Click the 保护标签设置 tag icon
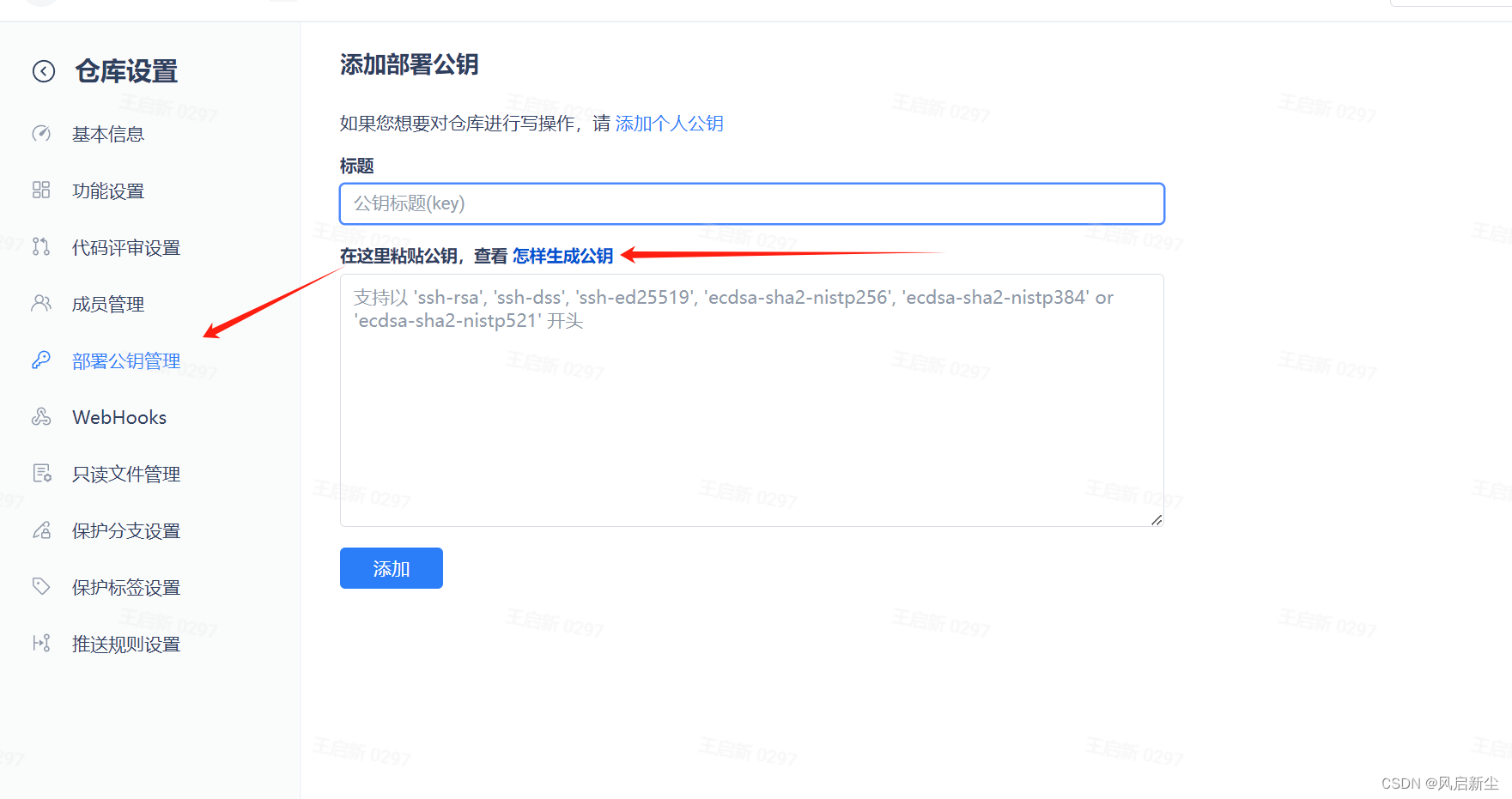 click(x=41, y=586)
